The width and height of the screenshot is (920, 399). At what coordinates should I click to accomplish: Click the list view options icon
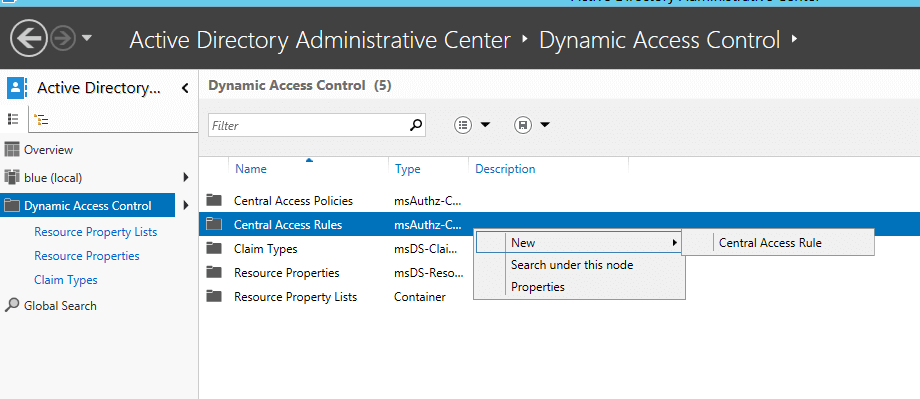pyautogui.click(x=464, y=125)
